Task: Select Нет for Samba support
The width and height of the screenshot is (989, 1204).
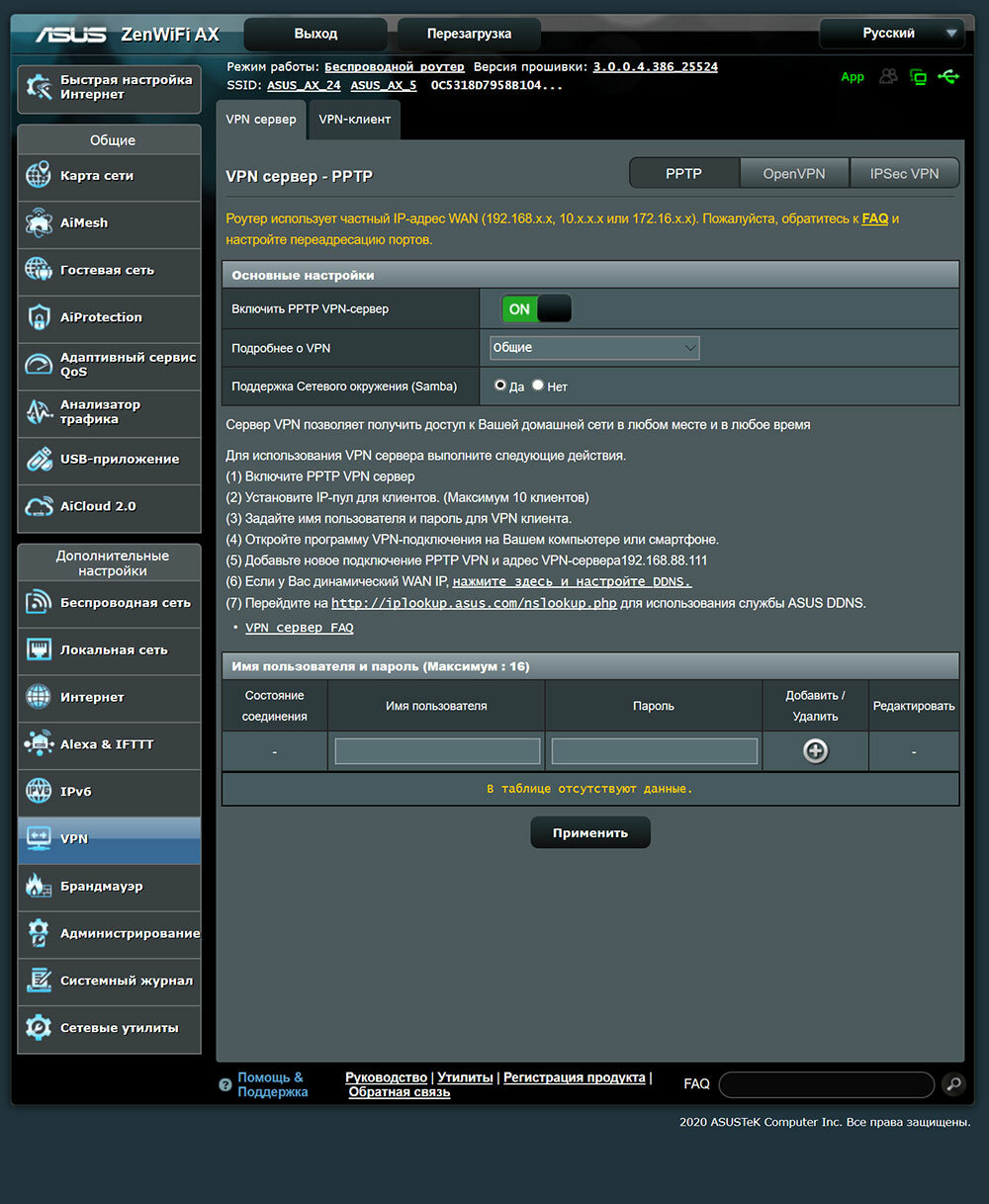Action: coord(538,386)
